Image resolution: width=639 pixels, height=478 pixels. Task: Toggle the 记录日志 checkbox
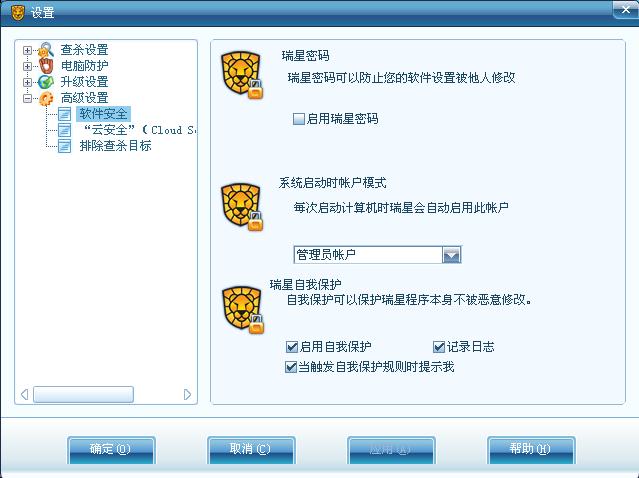(439, 347)
